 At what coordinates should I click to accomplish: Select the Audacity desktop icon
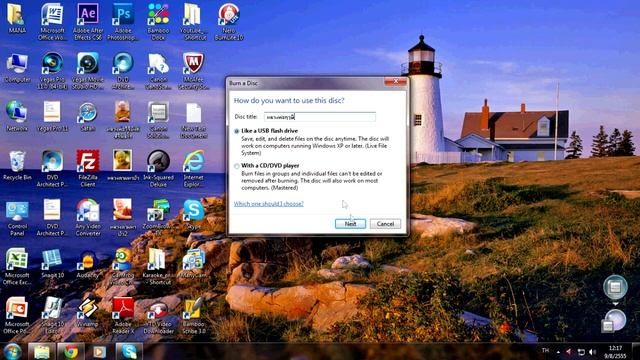(88, 263)
